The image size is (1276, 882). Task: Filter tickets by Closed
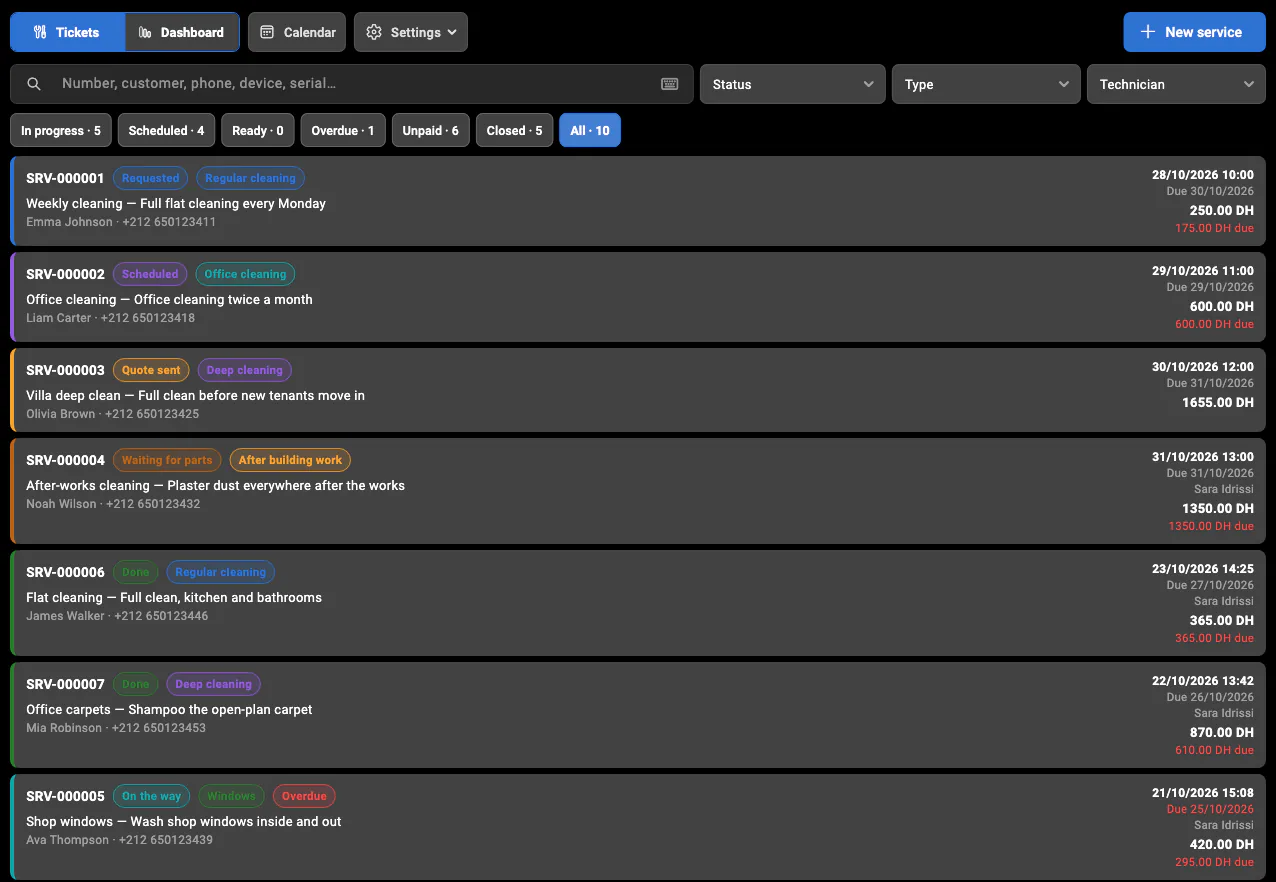point(515,130)
